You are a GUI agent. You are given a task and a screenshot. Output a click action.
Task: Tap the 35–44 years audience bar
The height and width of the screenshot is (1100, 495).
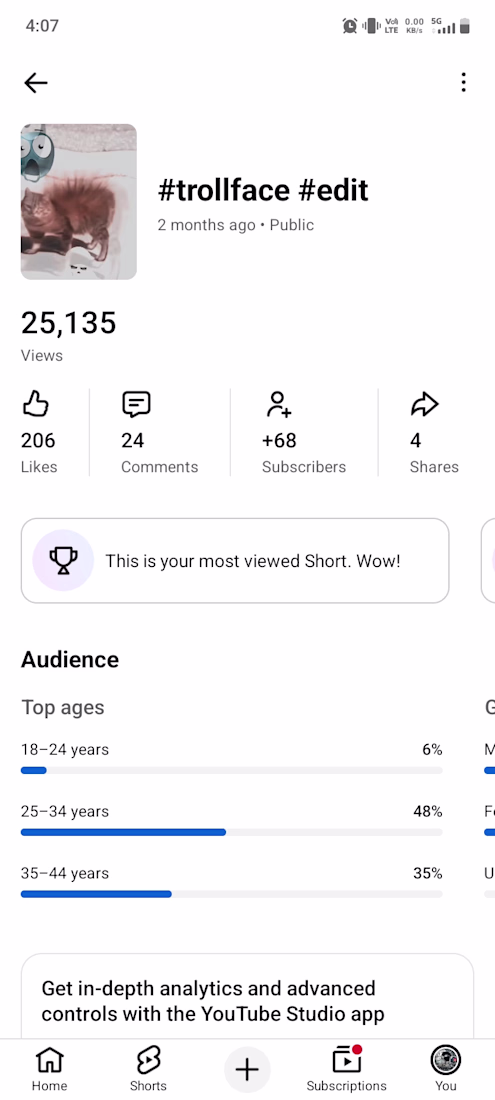pyautogui.click(x=231, y=894)
